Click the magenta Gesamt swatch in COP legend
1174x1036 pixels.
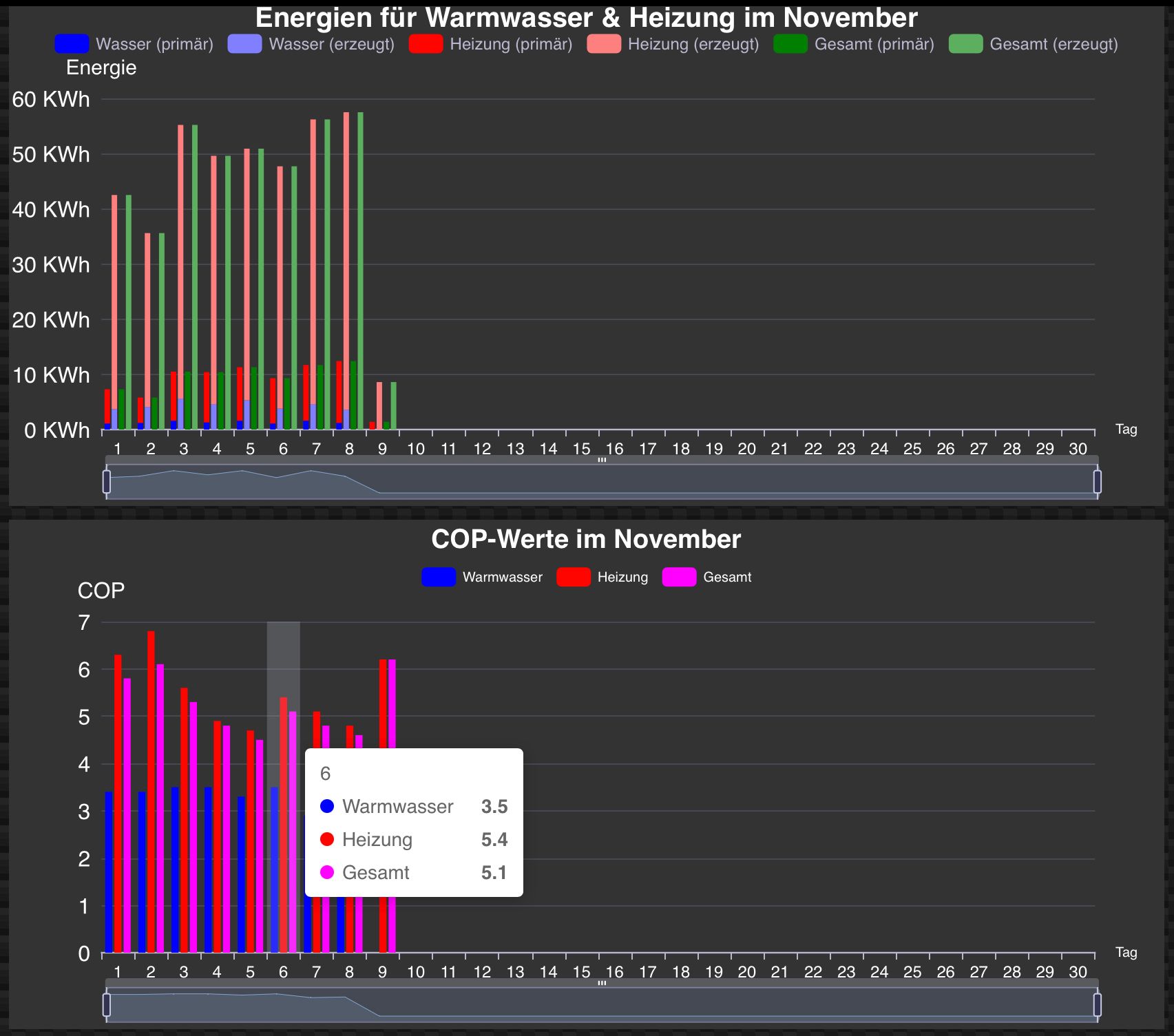pyautogui.click(x=680, y=577)
